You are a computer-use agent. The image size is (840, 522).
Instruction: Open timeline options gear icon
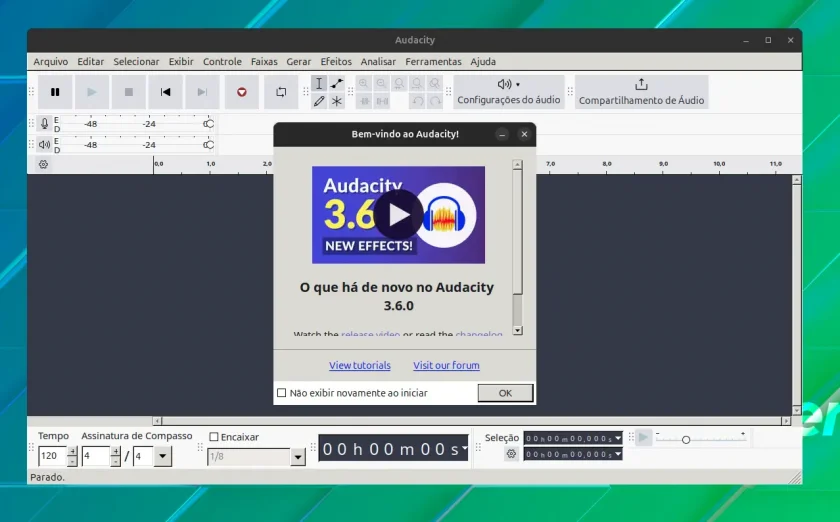43,165
